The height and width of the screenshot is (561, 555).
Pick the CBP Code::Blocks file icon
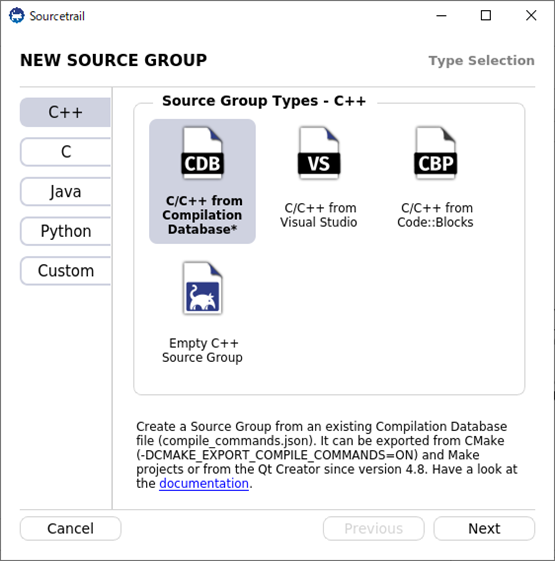pyautogui.click(x=435, y=153)
